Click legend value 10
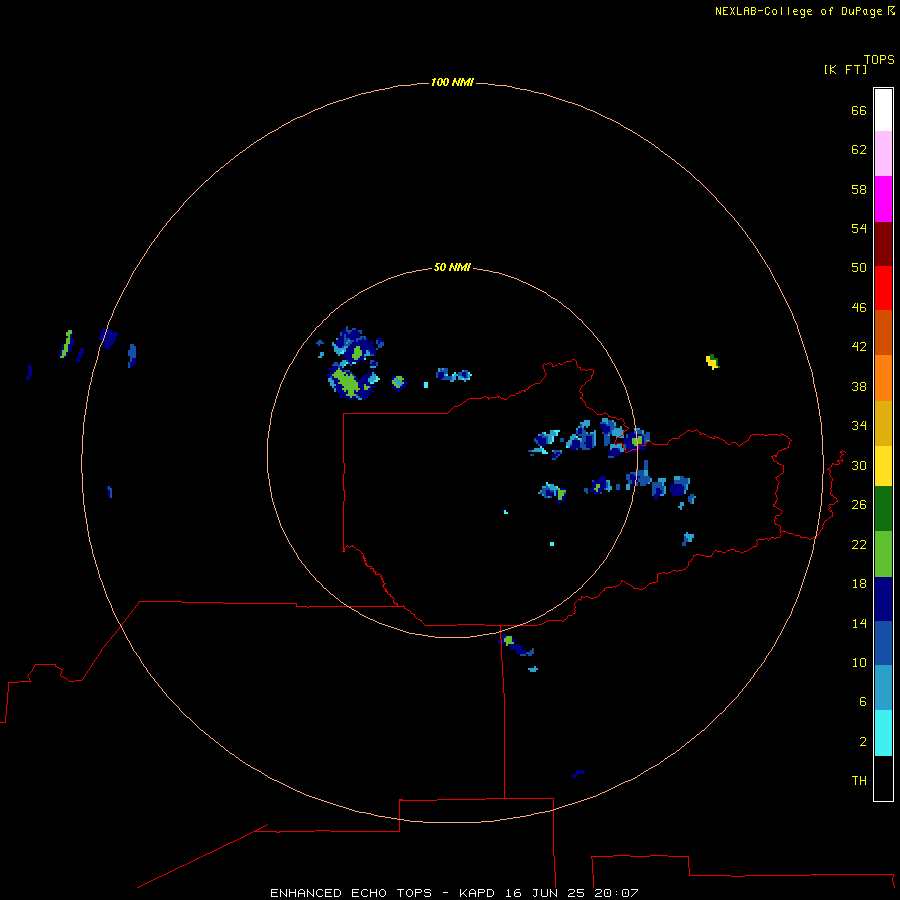Screen dimensions: 900x900 859,663
